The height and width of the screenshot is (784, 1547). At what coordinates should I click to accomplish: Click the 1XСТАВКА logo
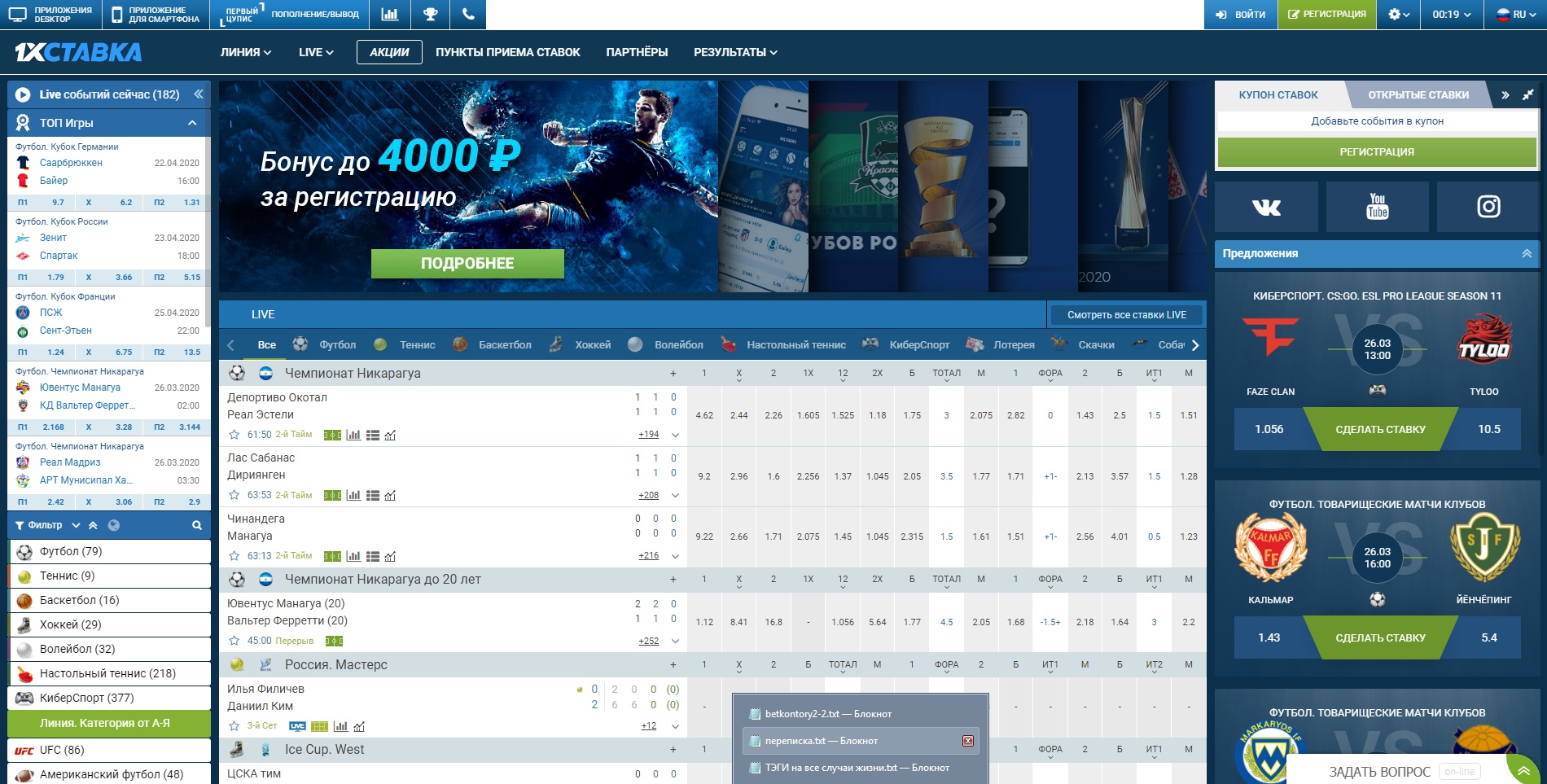78,52
